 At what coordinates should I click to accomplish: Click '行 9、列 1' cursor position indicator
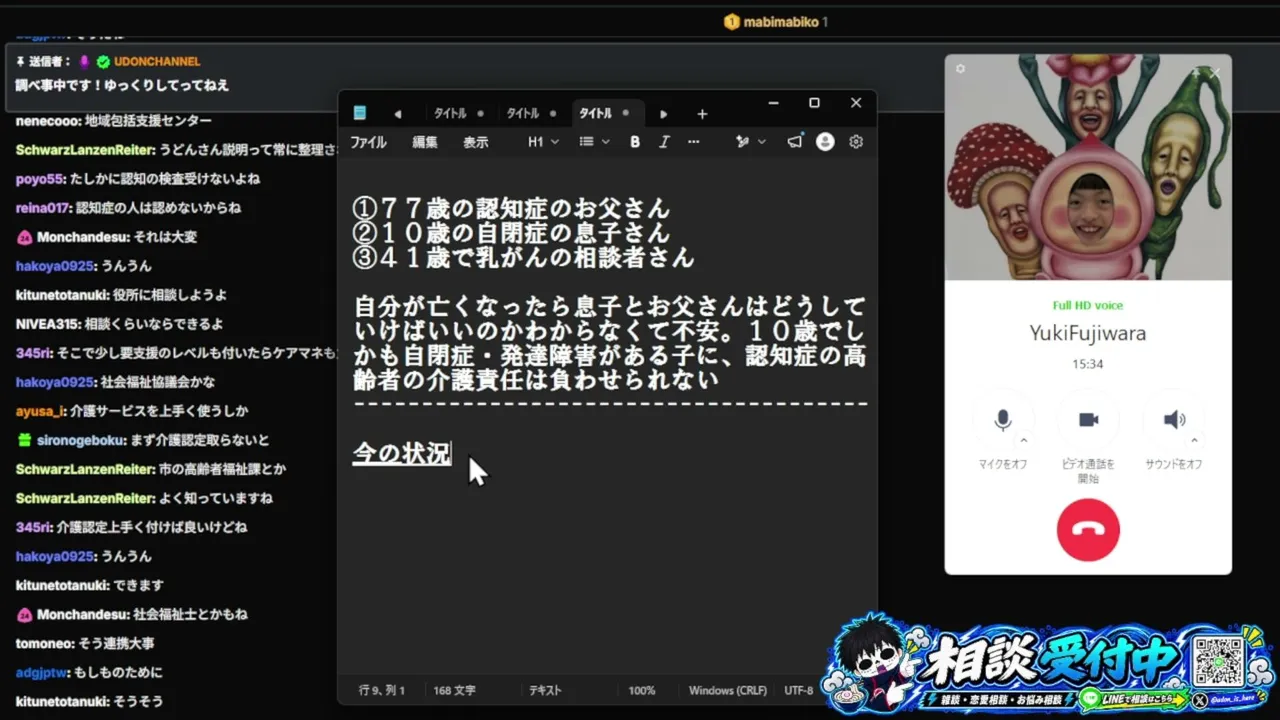point(382,690)
